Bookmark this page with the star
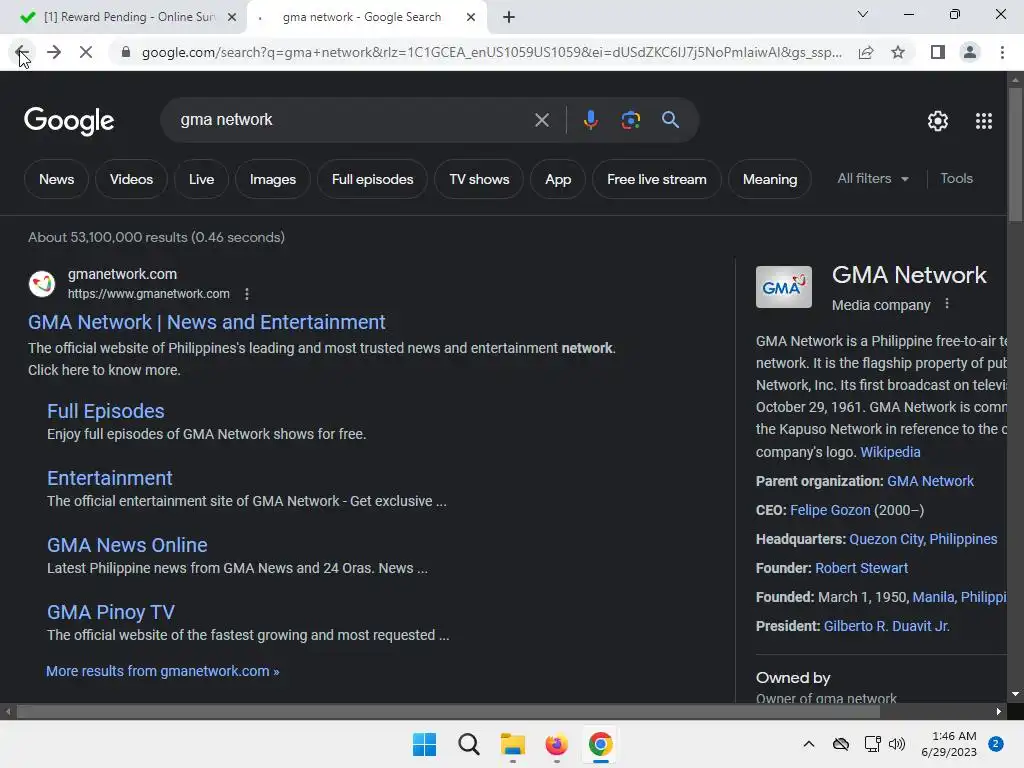 [x=899, y=52]
